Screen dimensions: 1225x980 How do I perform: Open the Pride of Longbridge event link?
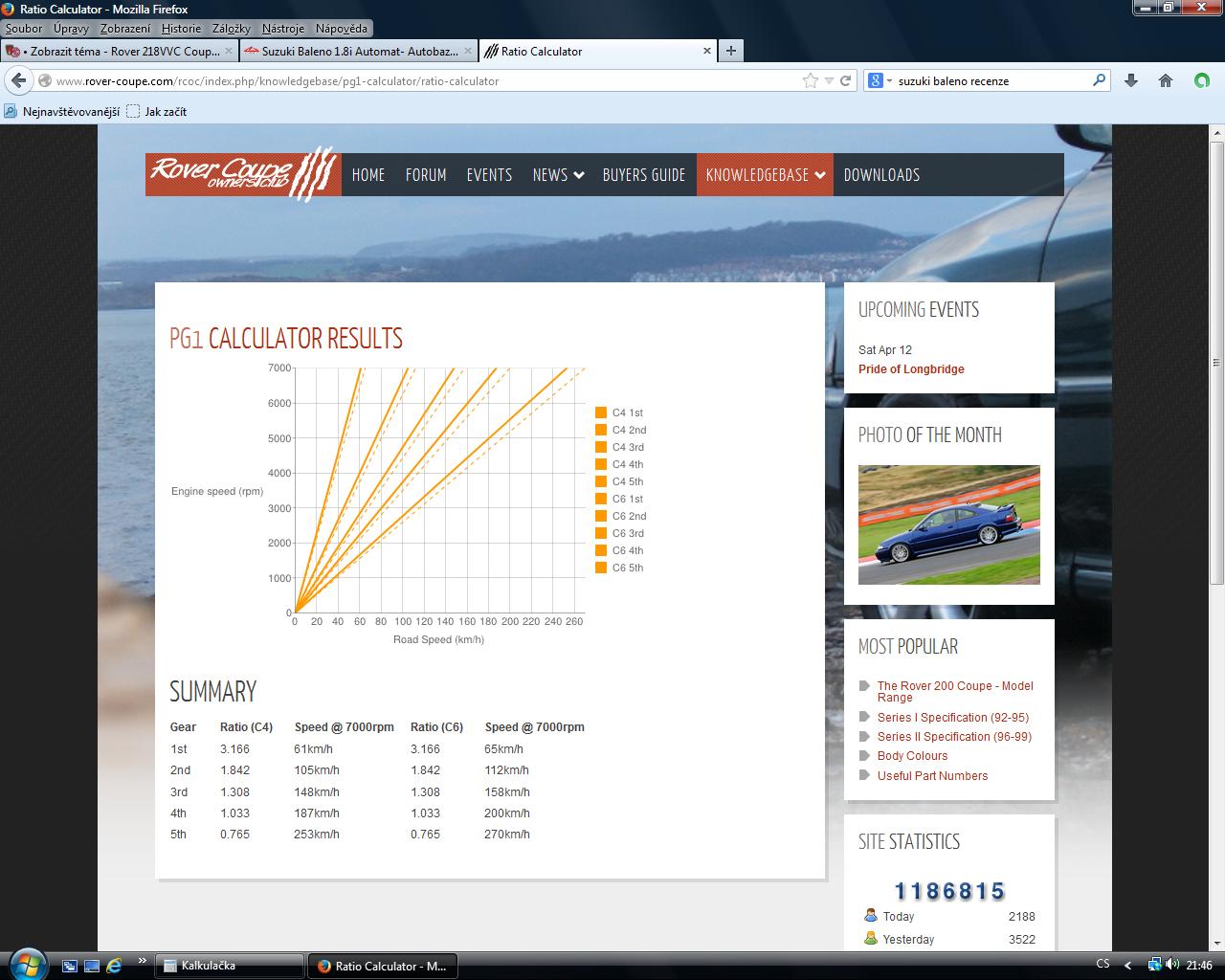click(911, 369)
